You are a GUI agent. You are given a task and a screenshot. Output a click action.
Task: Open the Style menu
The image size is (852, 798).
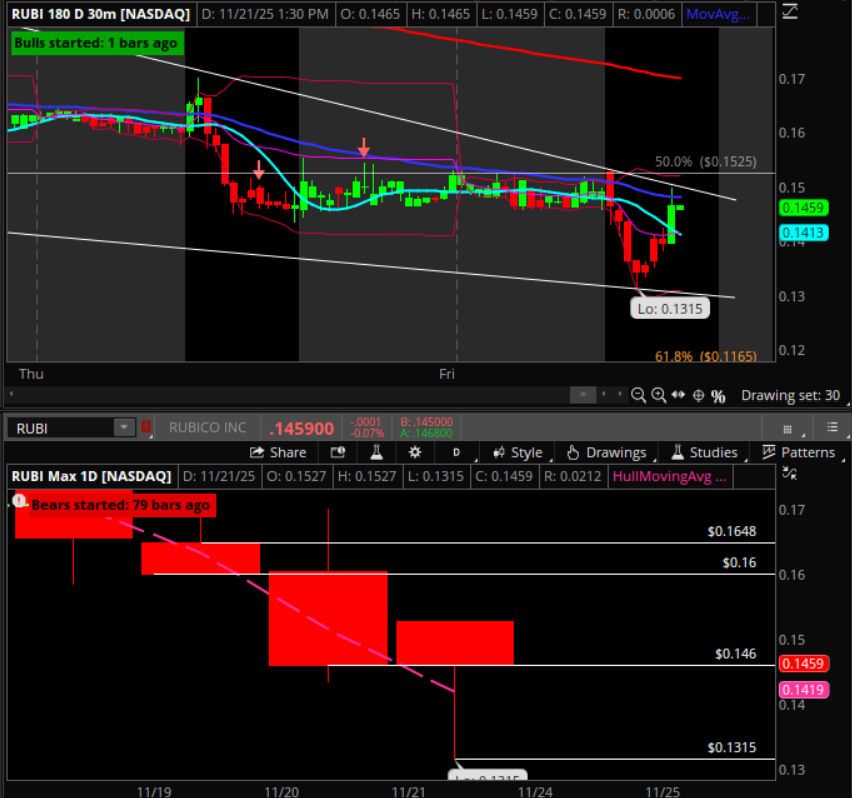point(518,452)
